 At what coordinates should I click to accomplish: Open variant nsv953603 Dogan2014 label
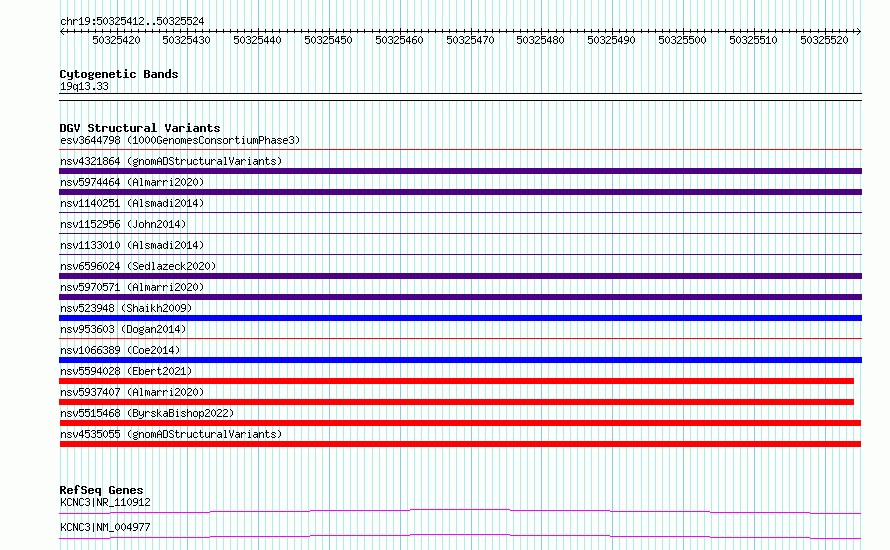(123, 329)
